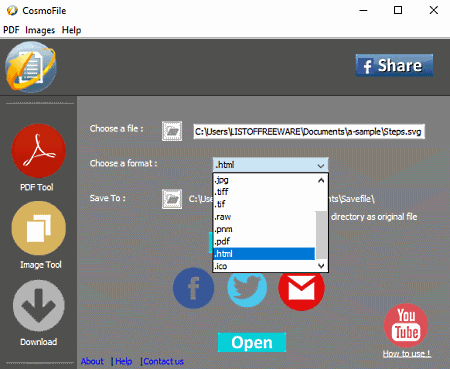
Task: Click the Facebook Share button
Action: click(394, 65)
